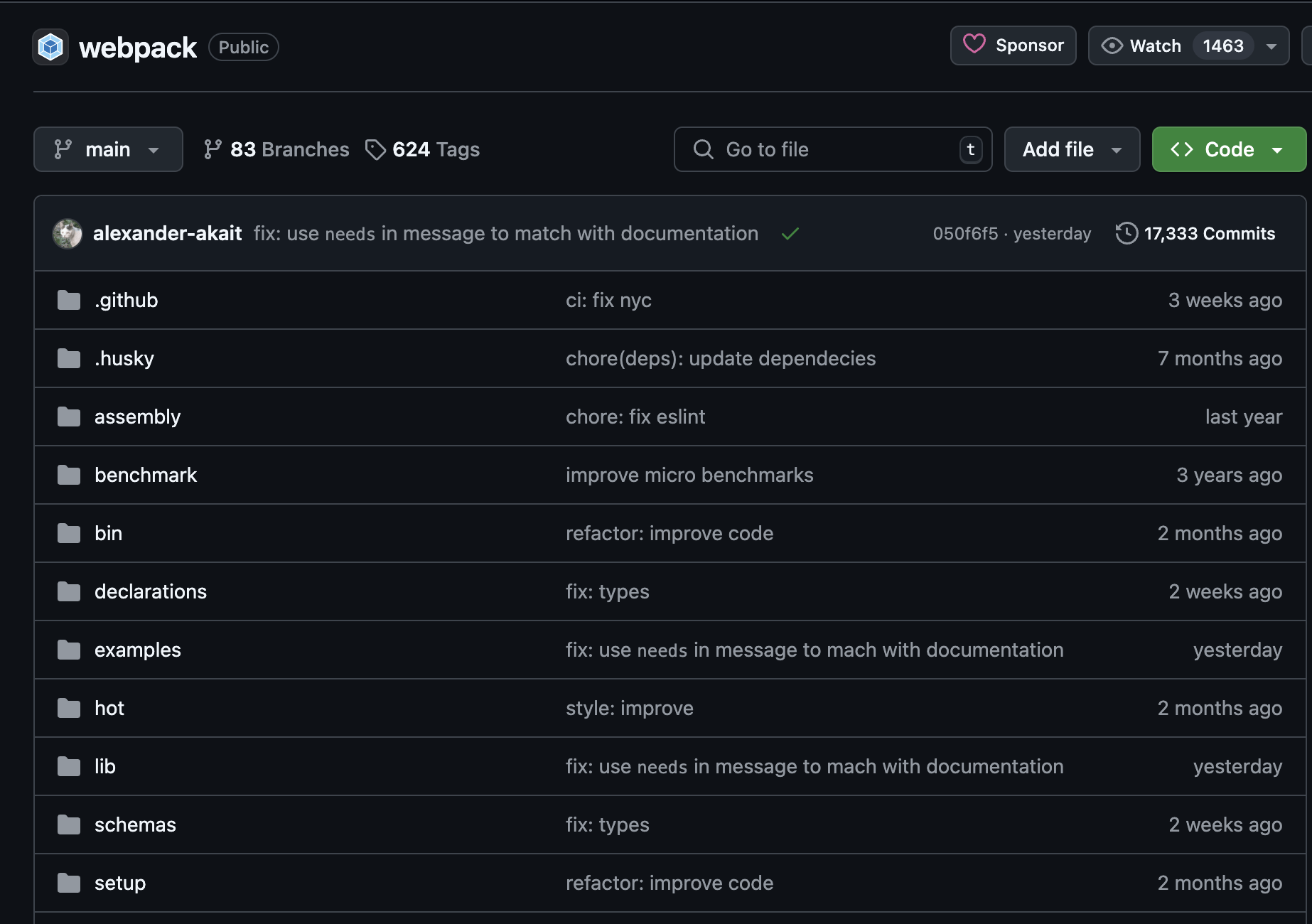Click 'last year' in assembly row
Image resolution: width=1312 pixels, height=924 pixels.
(1244, 417)
